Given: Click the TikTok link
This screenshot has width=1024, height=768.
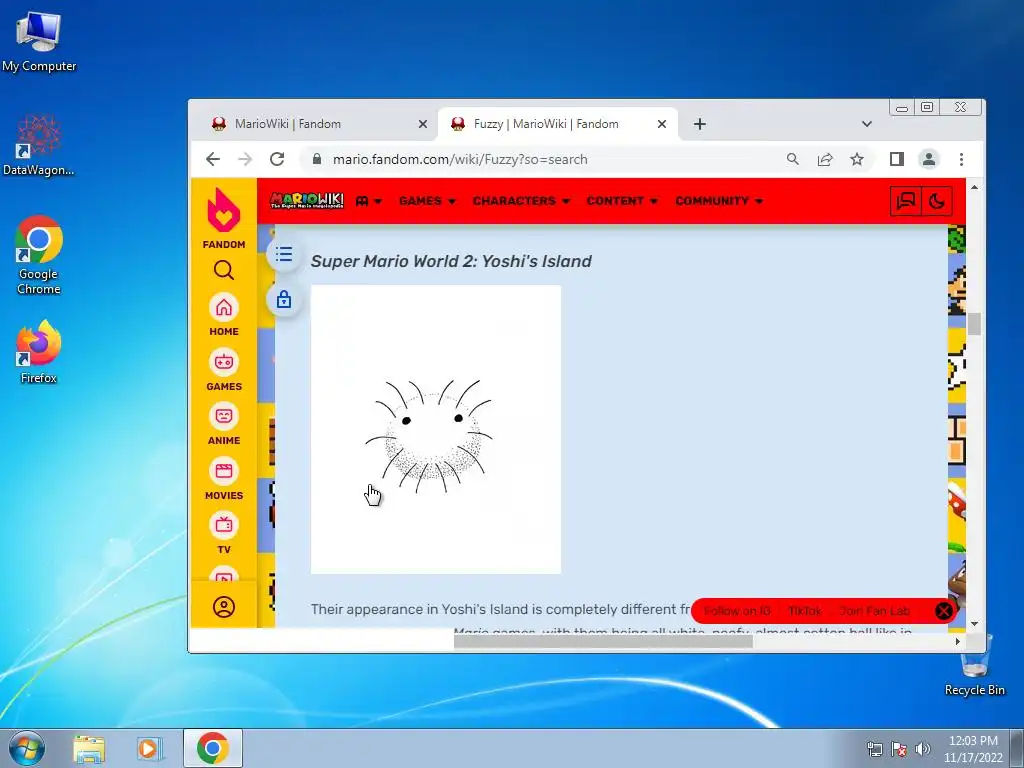Looking at the screenshot, I should 805,611.
